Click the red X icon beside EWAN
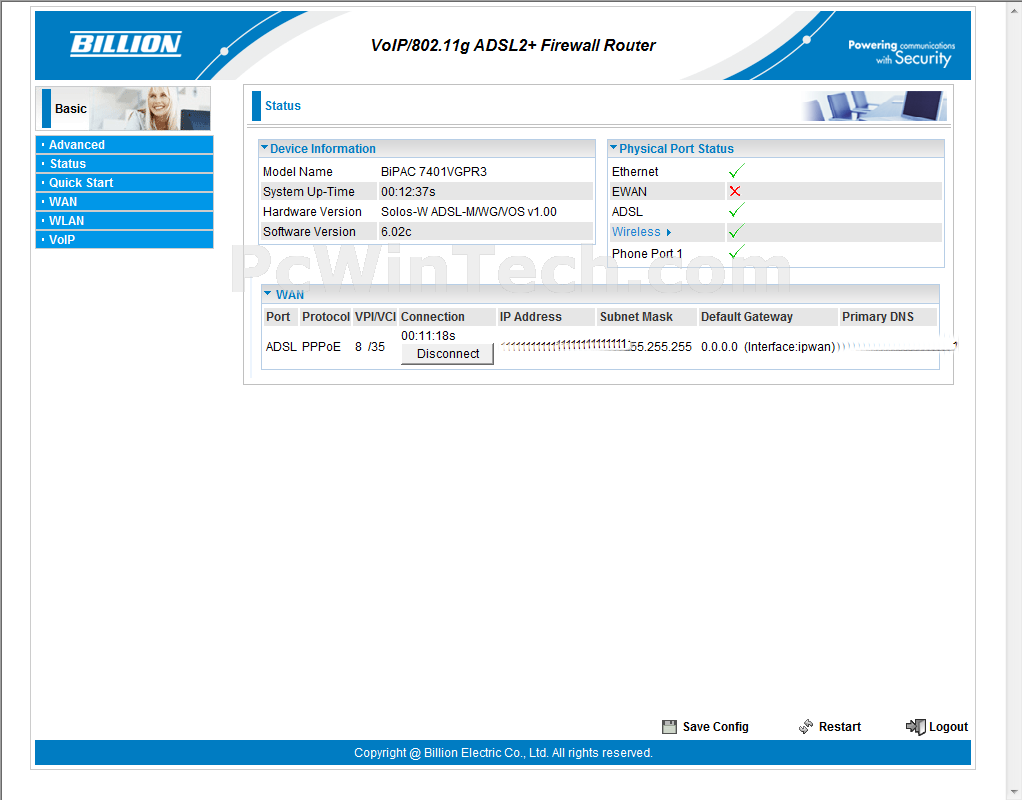 click(x=735, y=192)
